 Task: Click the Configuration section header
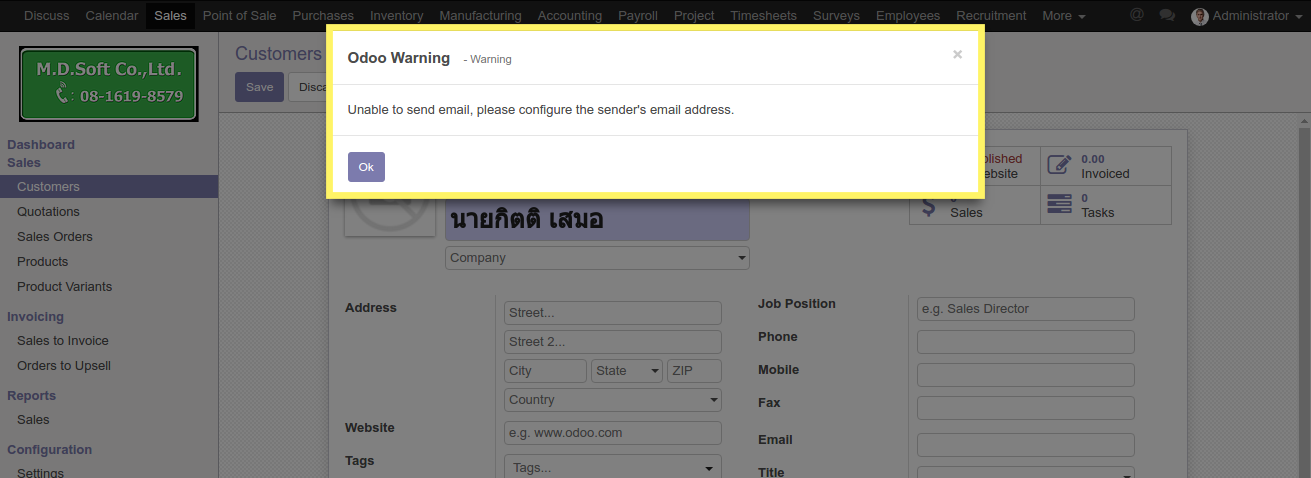tap(50, 450)
